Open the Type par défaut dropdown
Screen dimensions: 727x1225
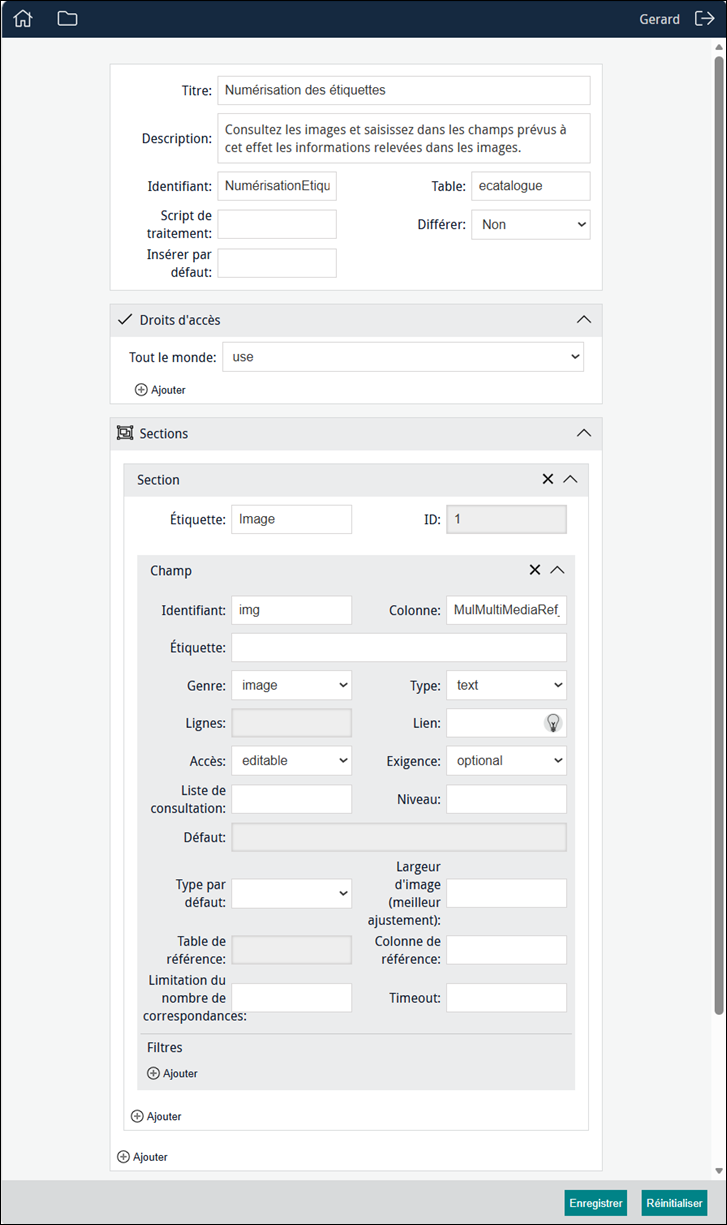pos(291,893)
